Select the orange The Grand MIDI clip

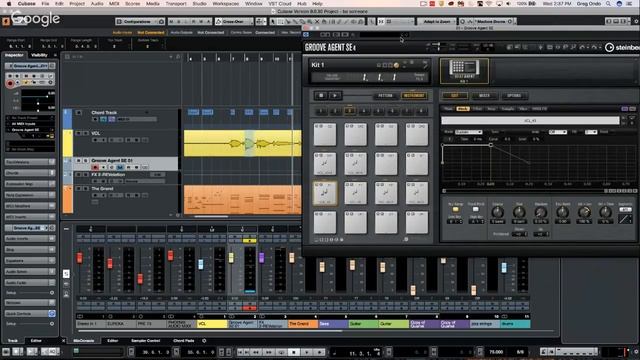click(242, 200)
